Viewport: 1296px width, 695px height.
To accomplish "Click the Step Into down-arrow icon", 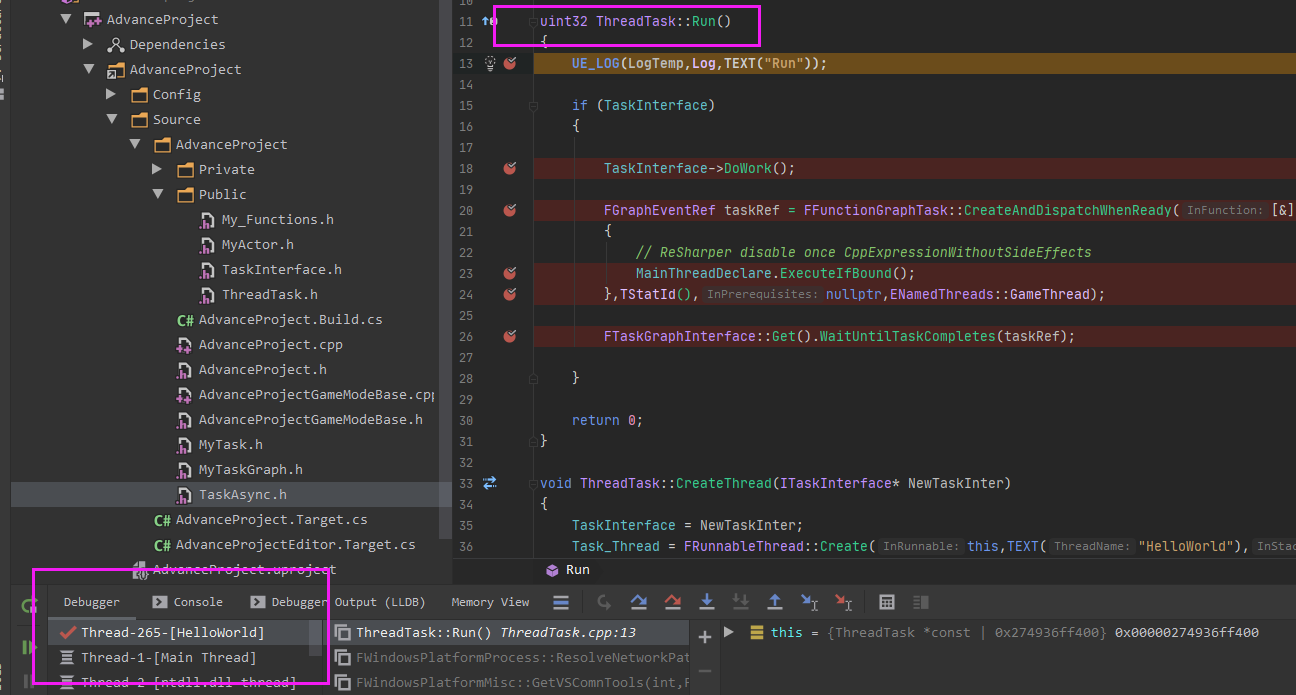I will (707, 602).
